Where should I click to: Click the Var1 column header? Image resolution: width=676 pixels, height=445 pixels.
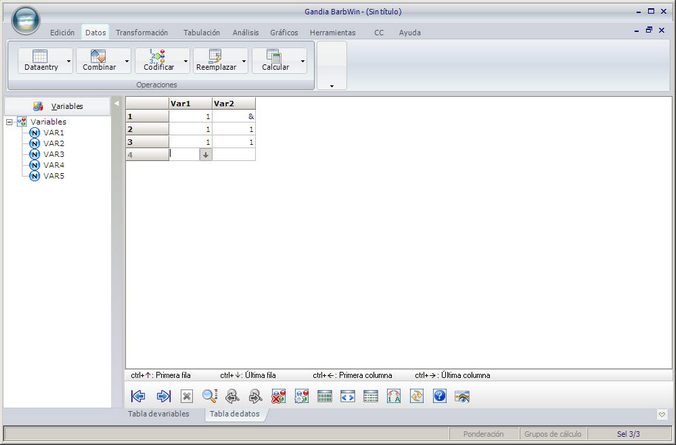coord(190,103)
